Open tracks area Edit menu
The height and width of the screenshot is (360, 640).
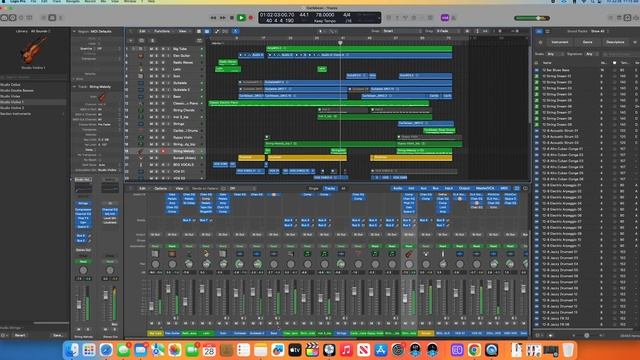(x=143, y=31)
